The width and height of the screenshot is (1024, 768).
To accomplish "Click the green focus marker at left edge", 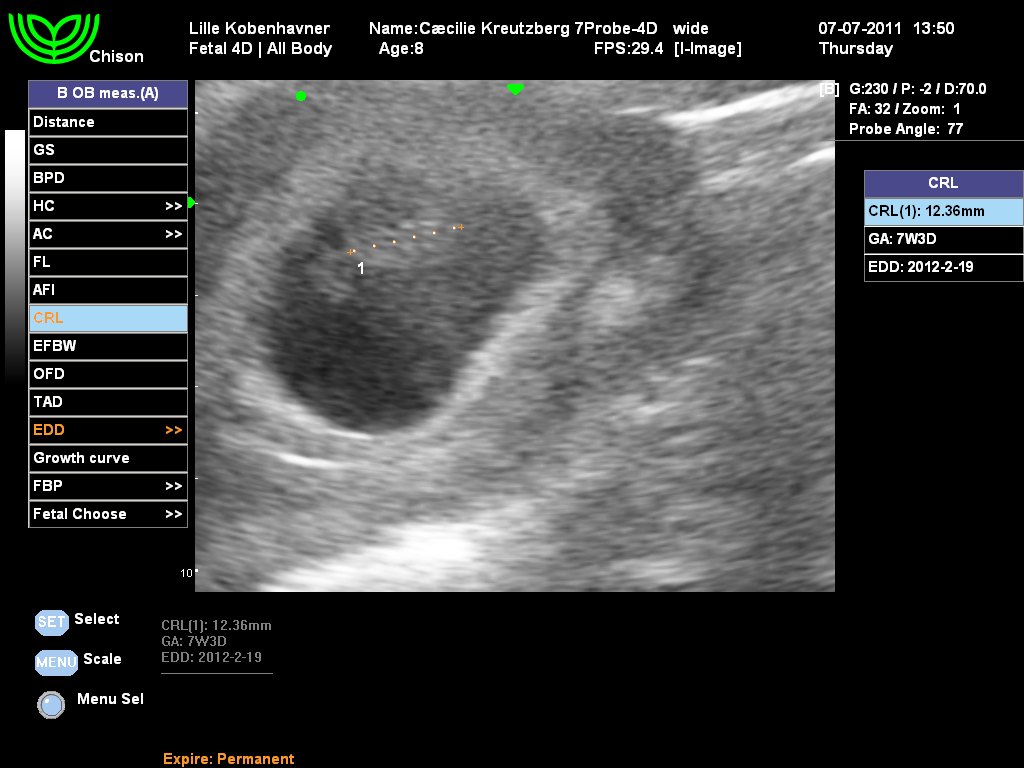I will tap(190, 202).
